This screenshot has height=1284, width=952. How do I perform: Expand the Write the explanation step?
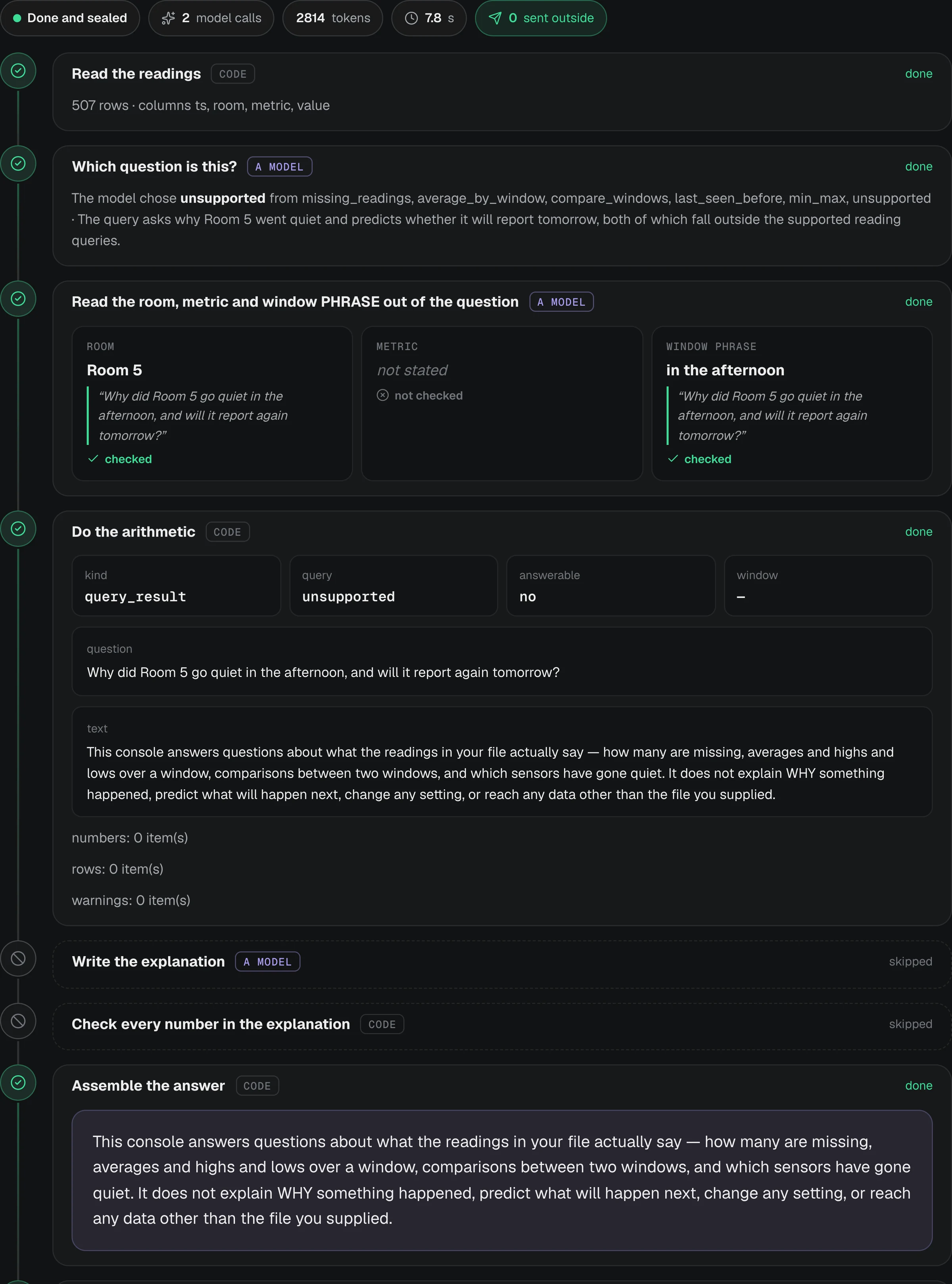coord(501,962)
